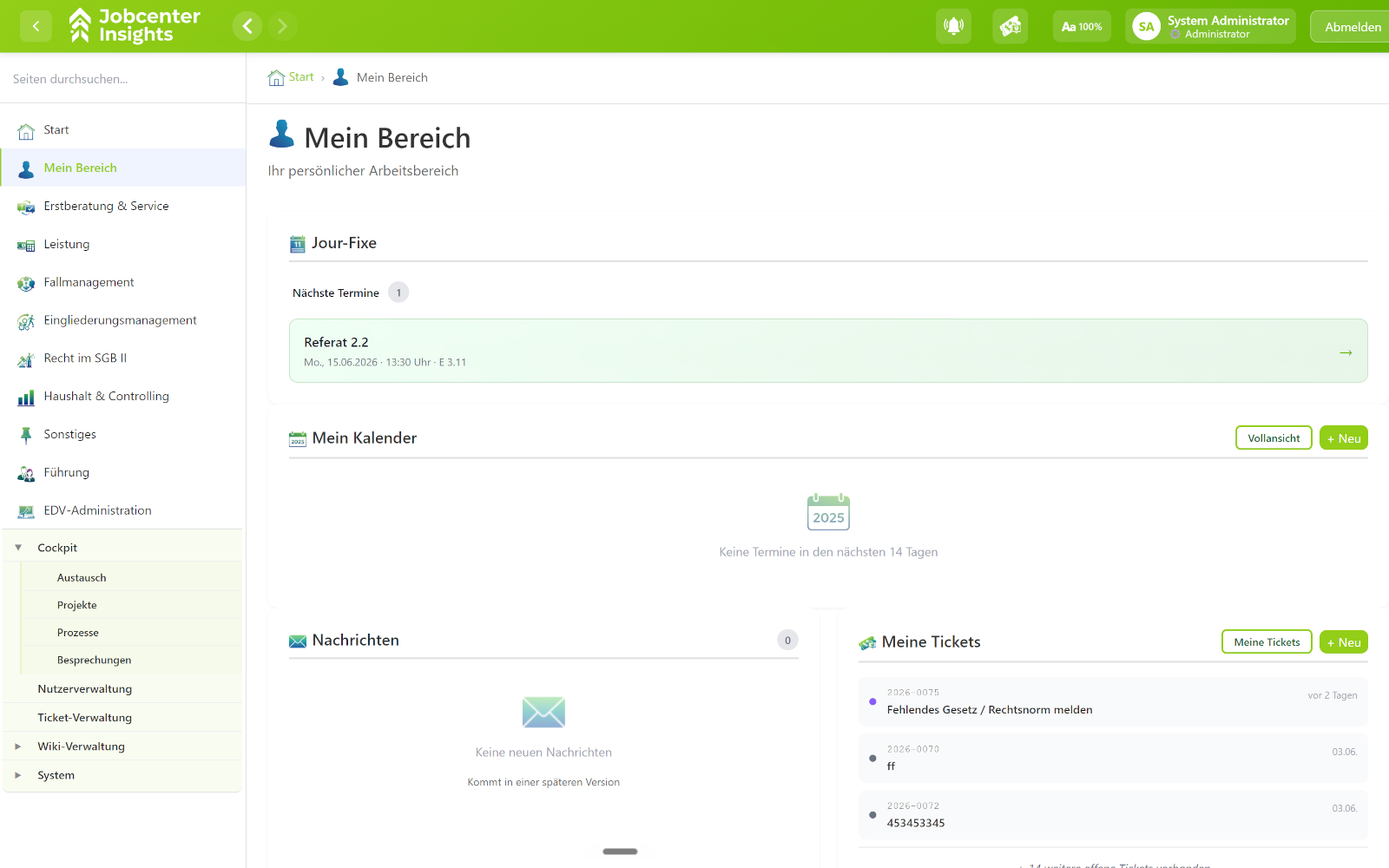Open the Aa 100% font size control
The width and height of the screenshot is (1389, 868).
click(1082, 26)
